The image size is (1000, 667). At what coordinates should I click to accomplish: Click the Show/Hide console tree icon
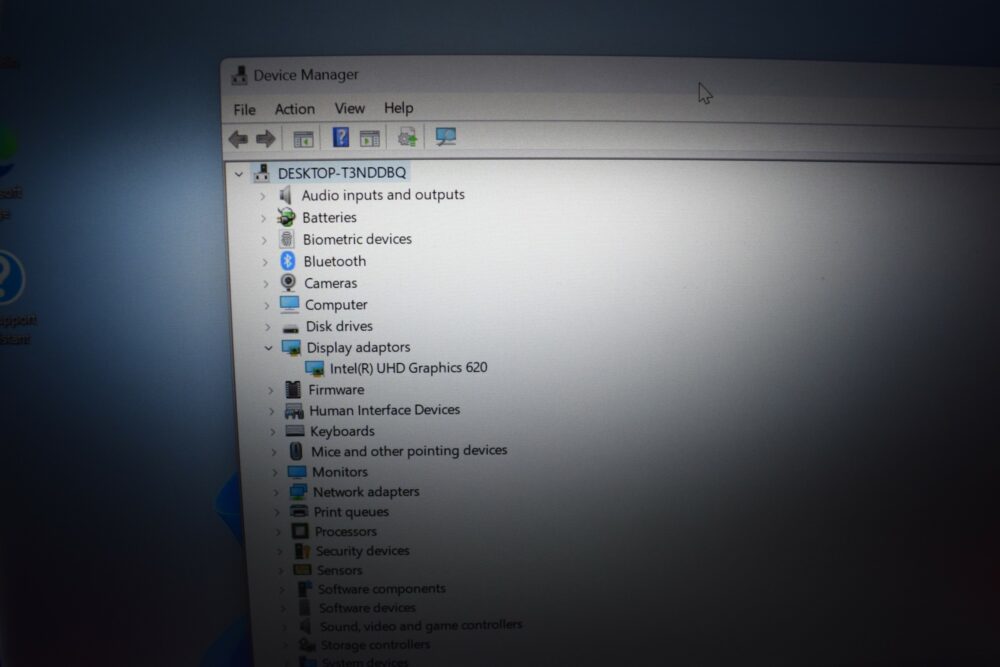[303, 138]
